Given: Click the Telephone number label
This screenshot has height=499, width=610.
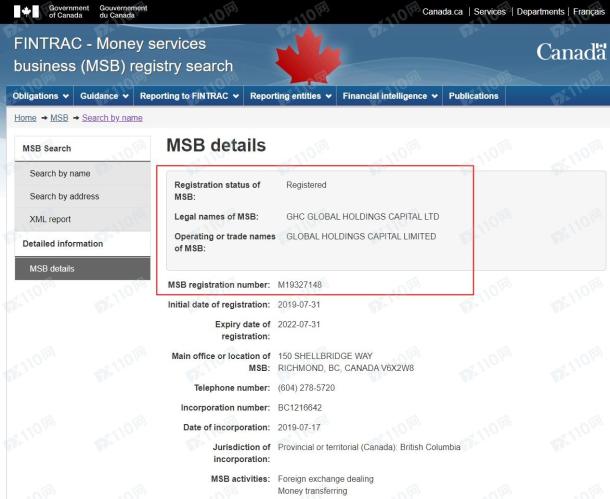Looking at the screenshot, I should (232, 388).
